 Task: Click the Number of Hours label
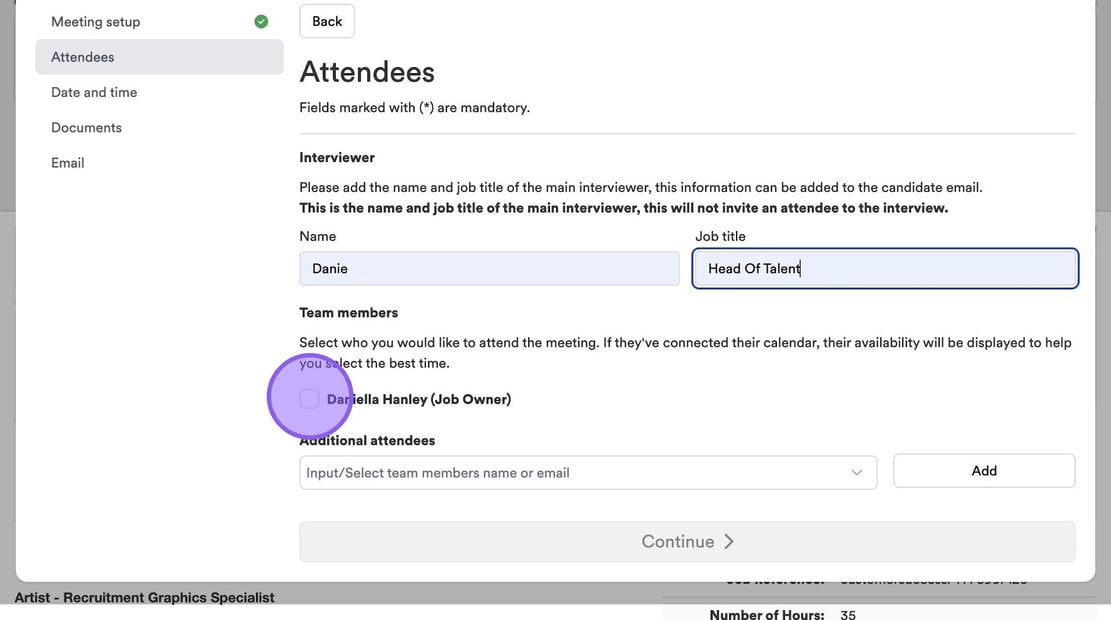click(x=766, y=614)
